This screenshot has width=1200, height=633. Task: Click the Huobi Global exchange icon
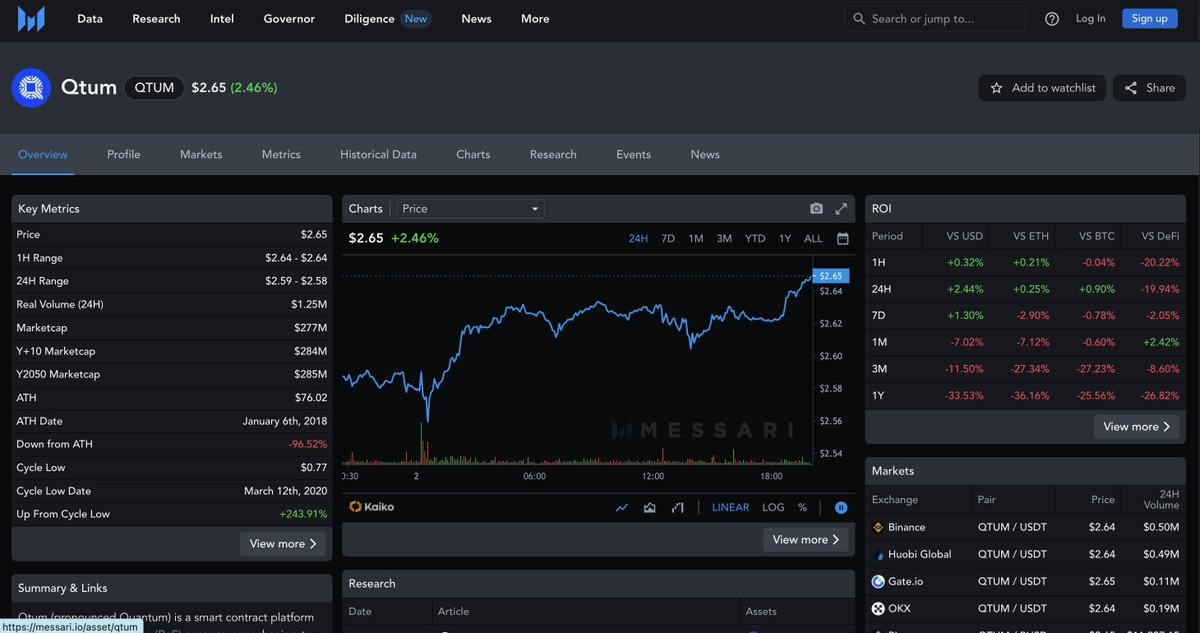(x=878, y=554)
